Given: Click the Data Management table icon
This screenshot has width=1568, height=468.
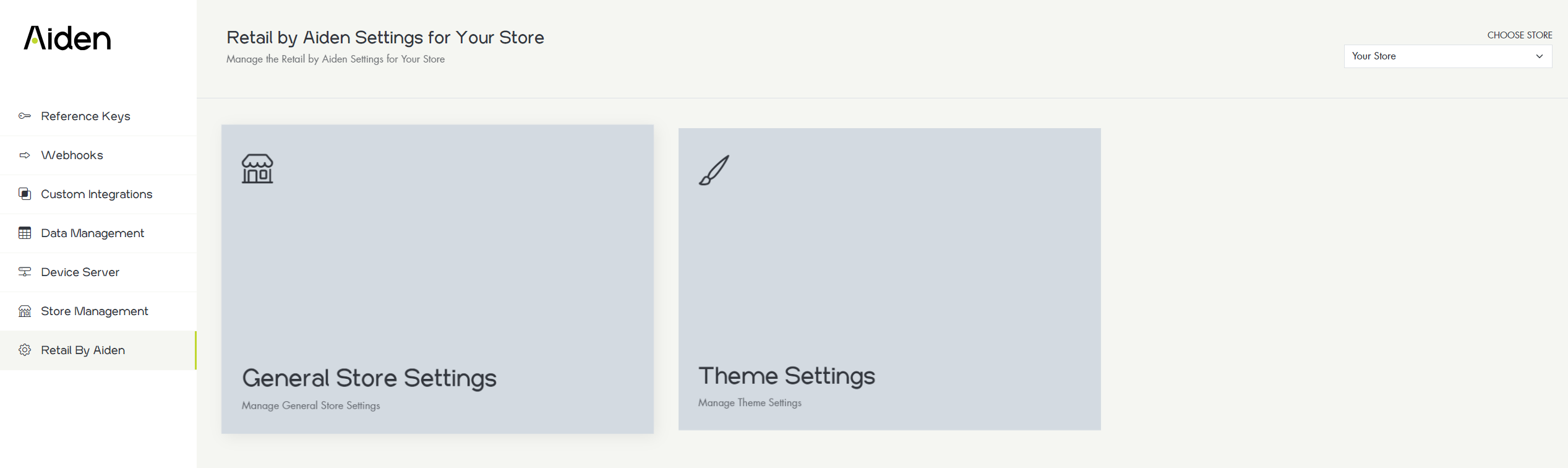Looking at the screenshot, I should pos(25,233).
